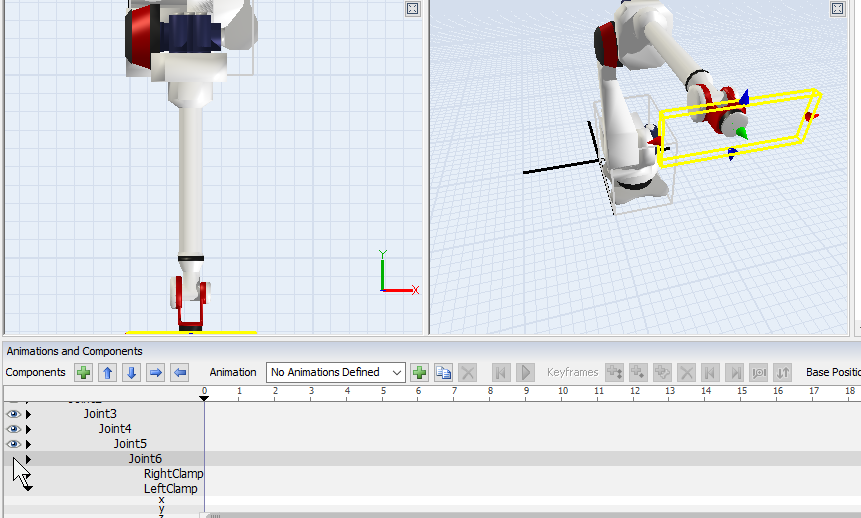This screenshot has height=518, width=861.
Task: Expand the Joint6 tree node arrow
Action: (x=28, y=459)
